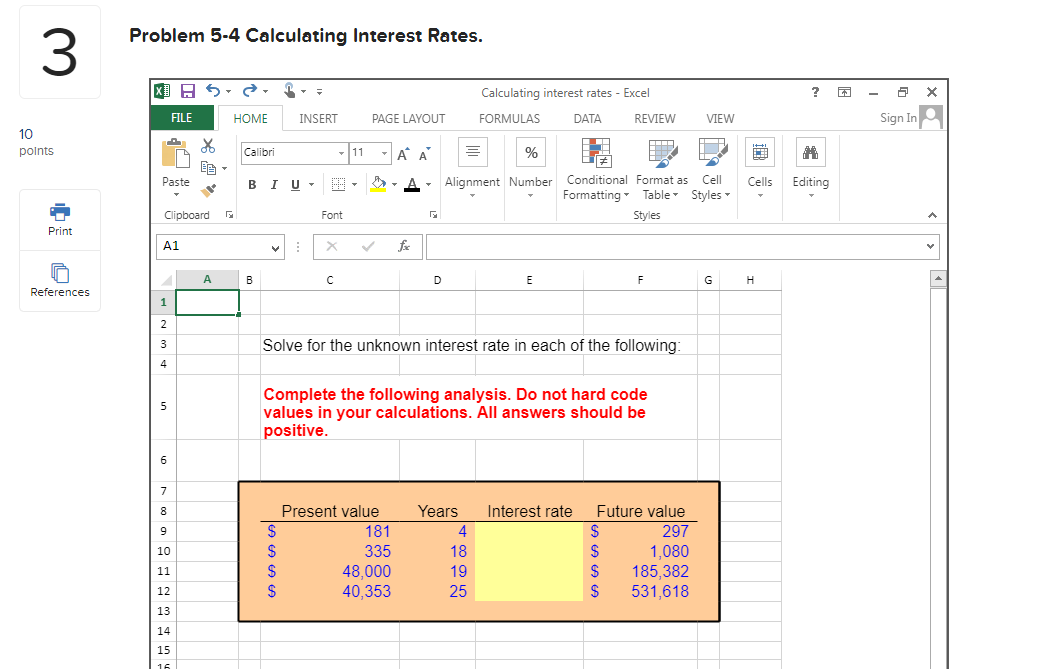Image resolution: width=1055 pixels, height=669 pixels.
Task: Click the Sign In link
Action: [x=898, y=117]
